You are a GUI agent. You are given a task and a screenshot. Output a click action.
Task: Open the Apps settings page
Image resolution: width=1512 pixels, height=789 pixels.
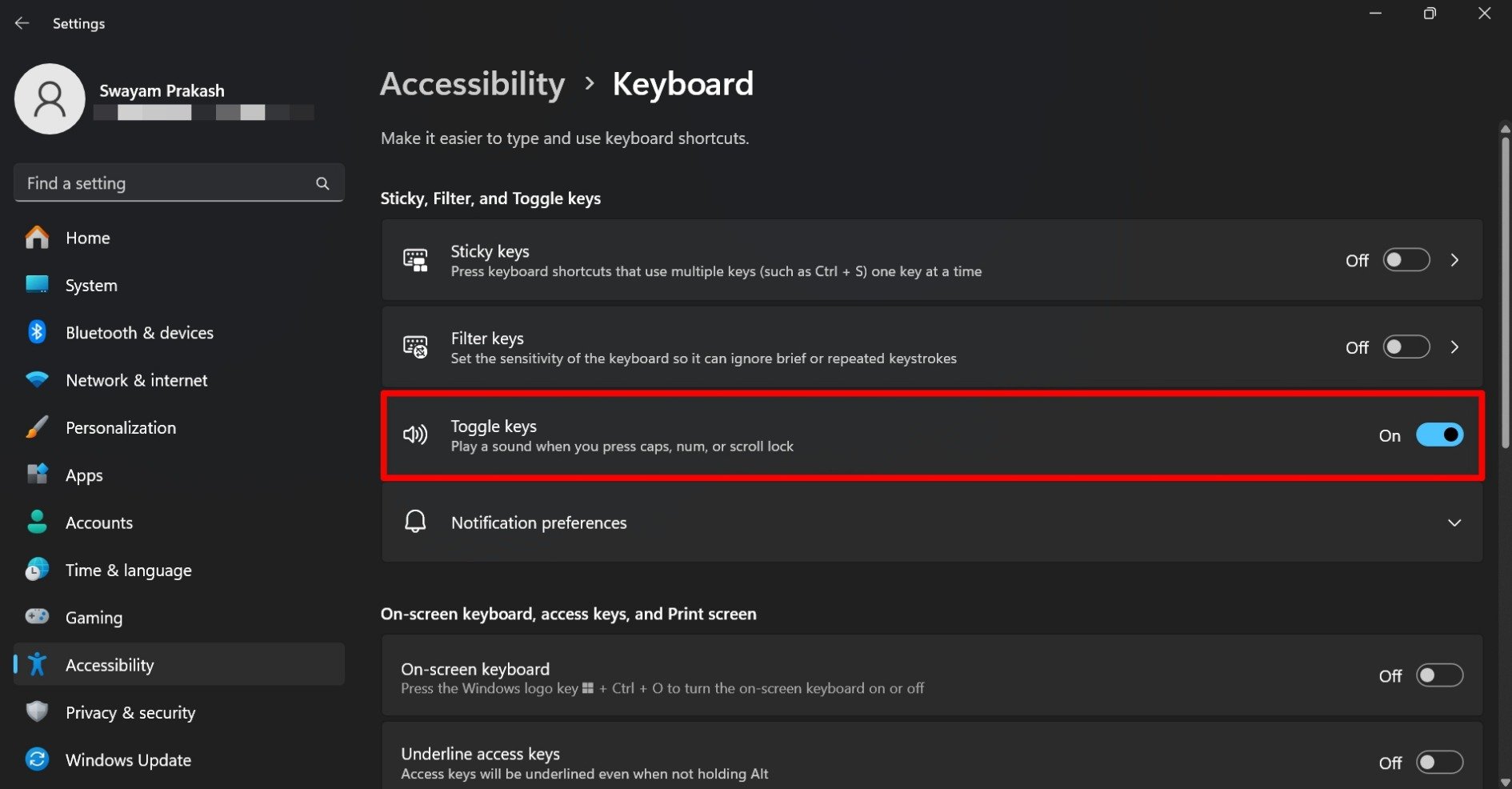(84, 475)
